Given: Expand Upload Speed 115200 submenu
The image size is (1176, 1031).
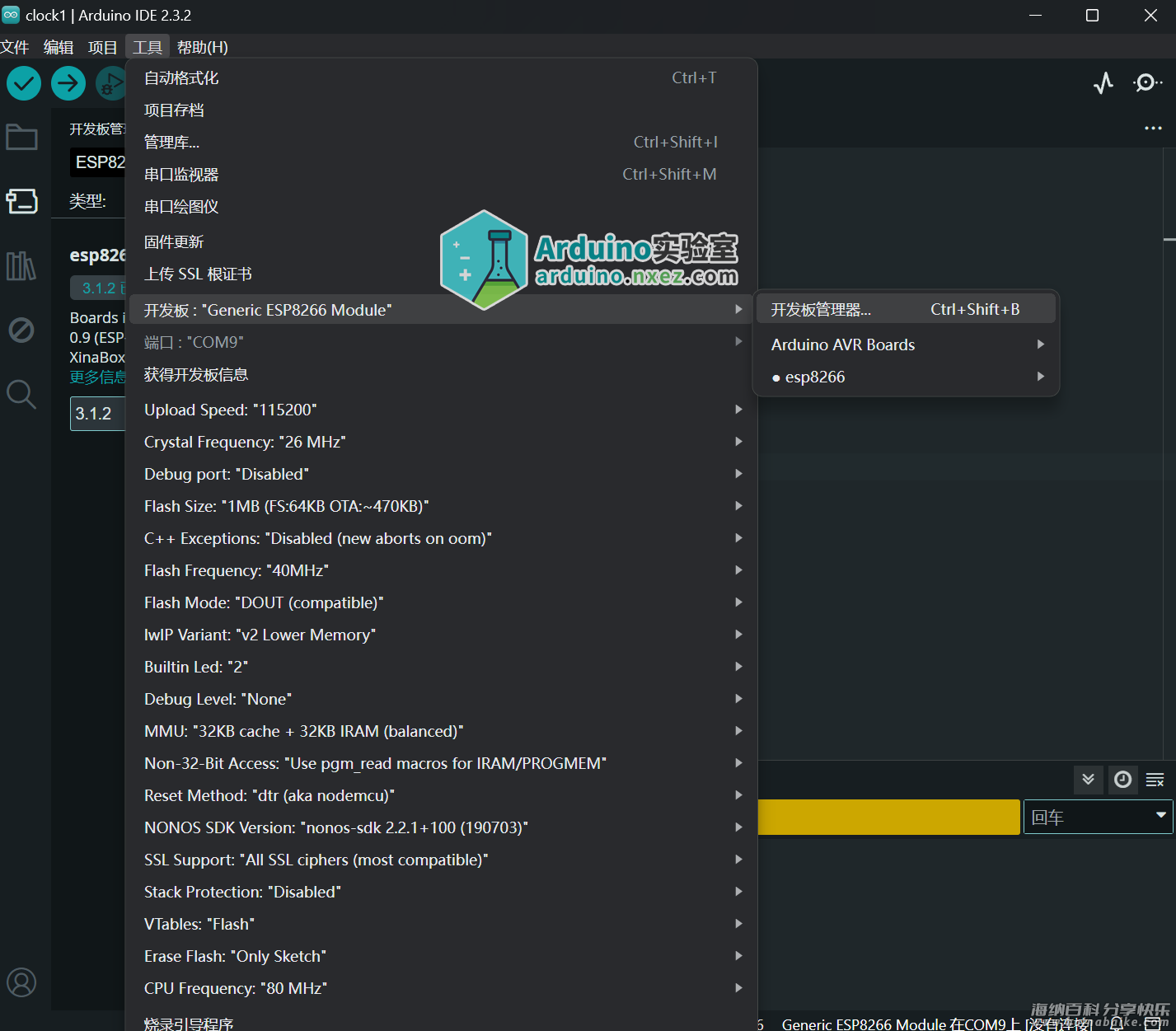Looking at the screenshot, I should click(x=441, y=410).
